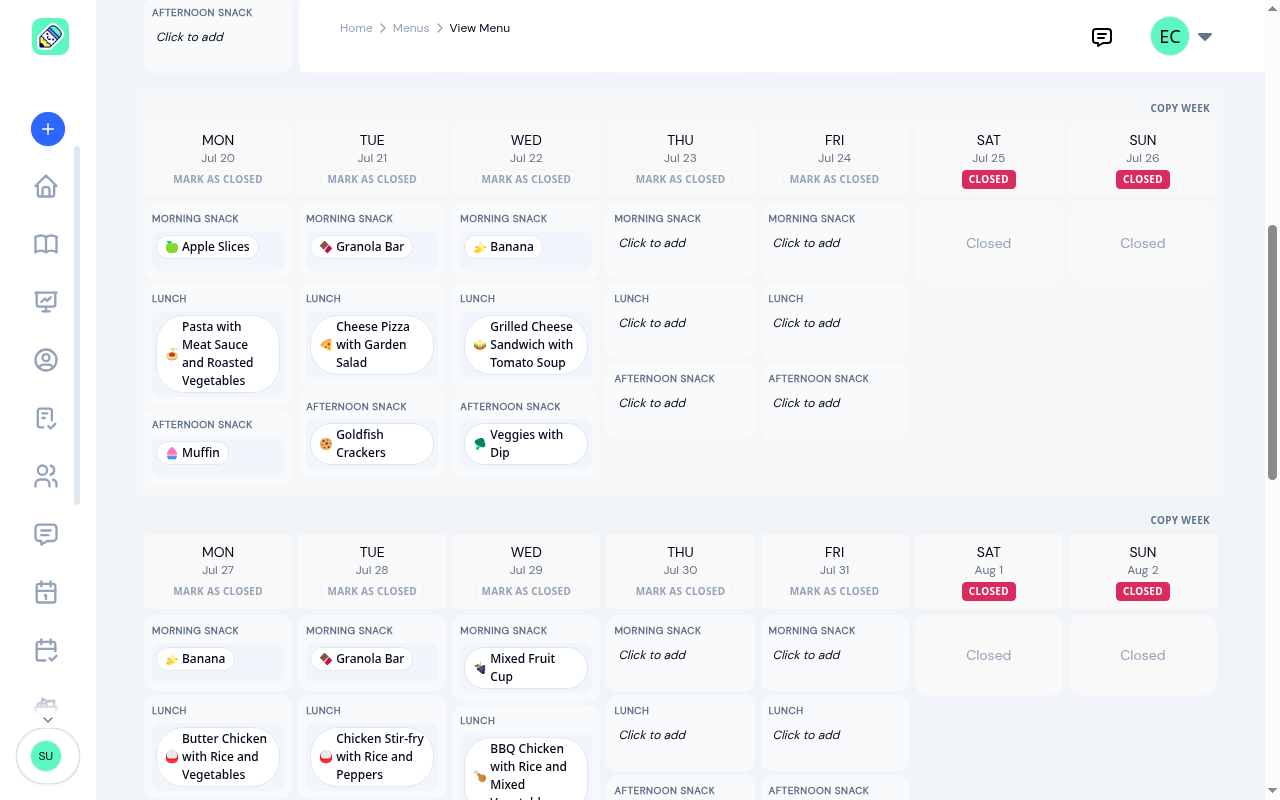
Task: Mark Mon Jul 20 as closed
Action: (218, 179)
